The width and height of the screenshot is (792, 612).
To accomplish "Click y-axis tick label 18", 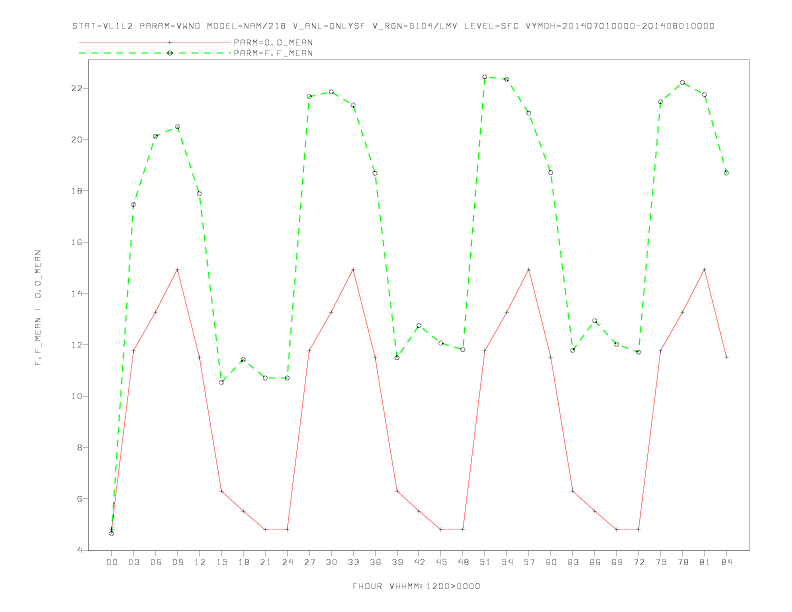I will tap(77, 191).
